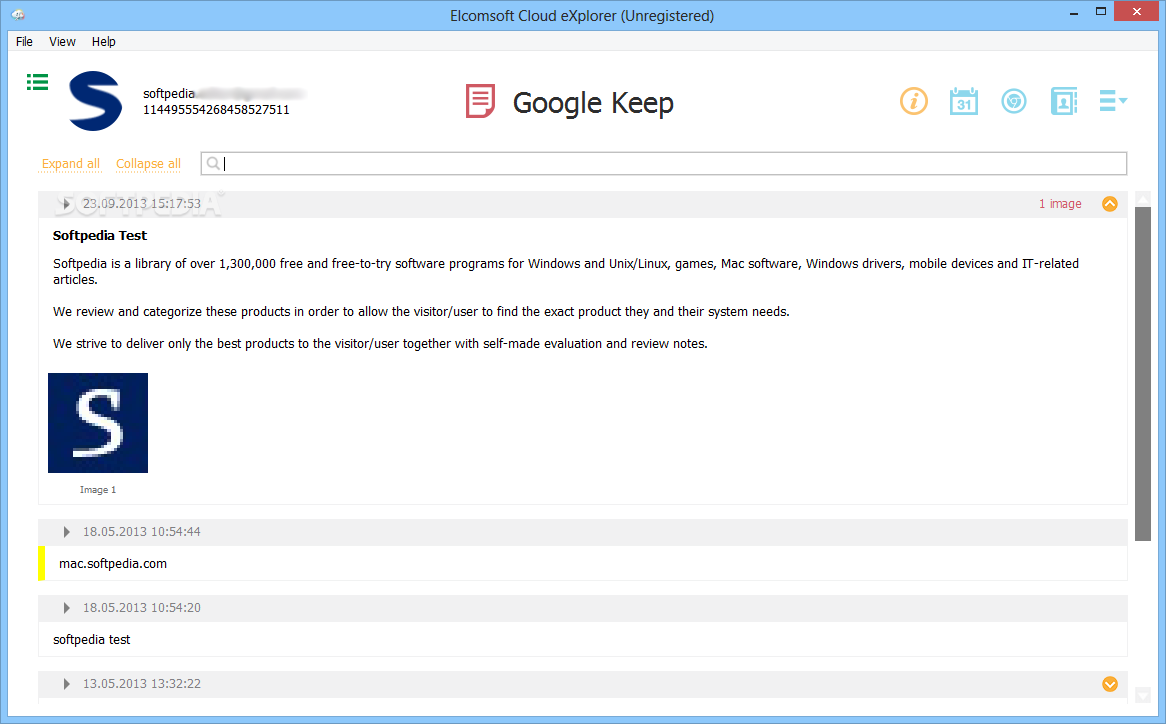
Task: Open the View menu
Action: click(x=62, y=42)
